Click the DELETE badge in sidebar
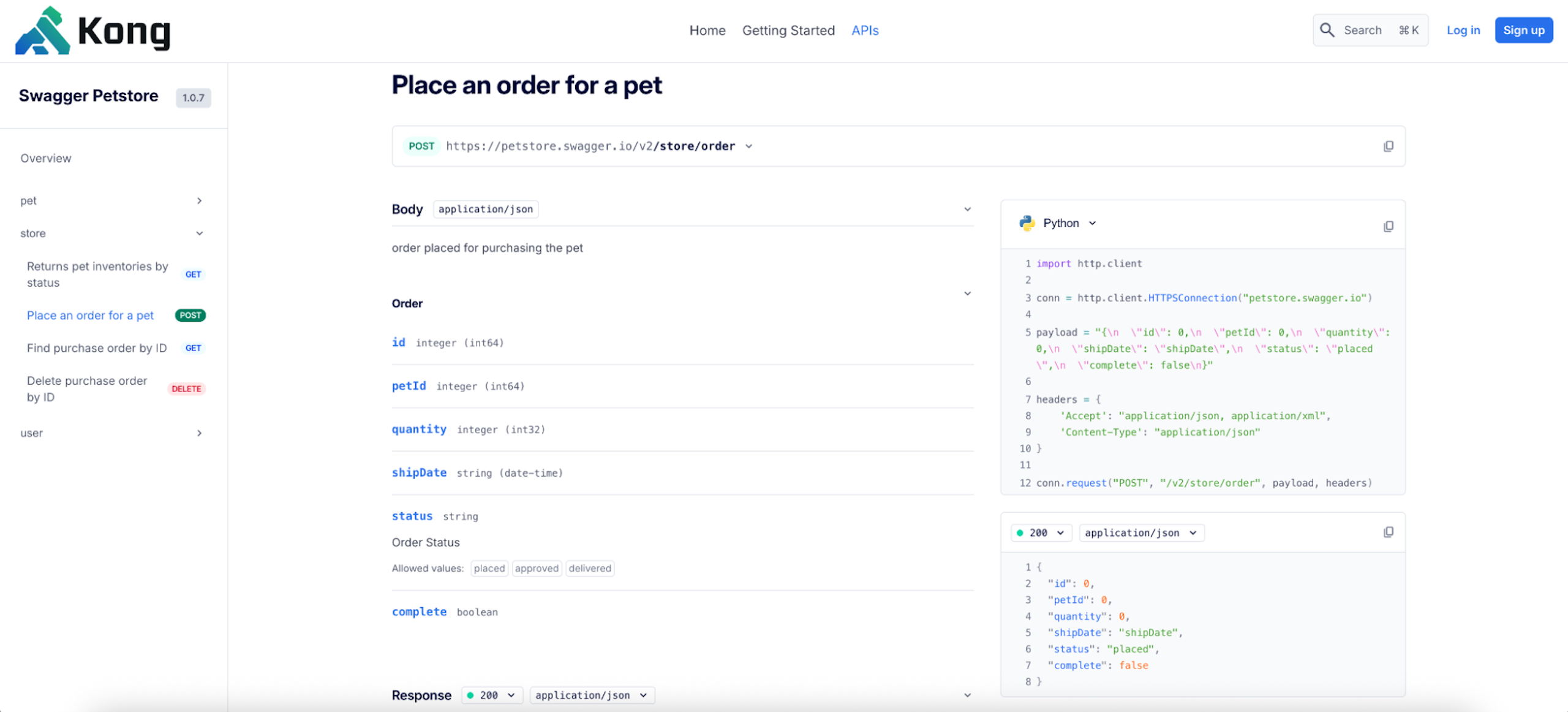The width and height of the screenshot is (1568, 712). click(x=186, y=388)
